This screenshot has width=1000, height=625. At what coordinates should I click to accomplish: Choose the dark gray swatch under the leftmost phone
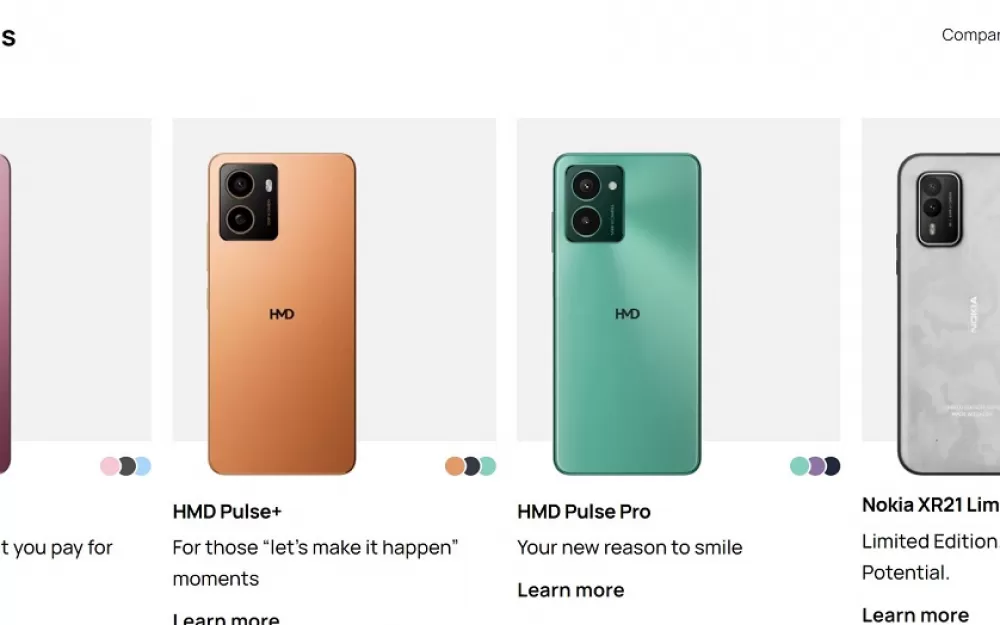point(127,466)
